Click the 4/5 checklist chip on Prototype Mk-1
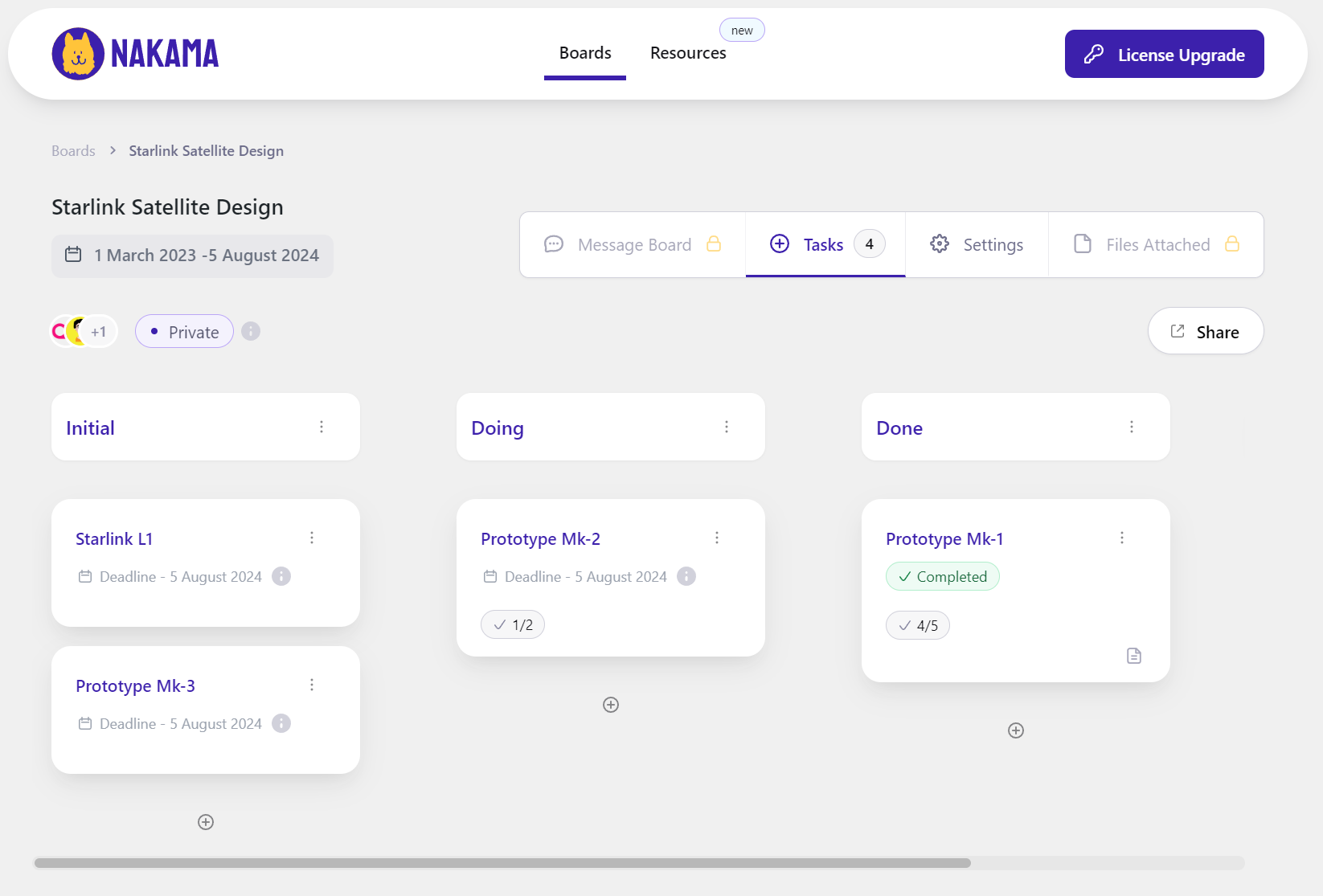This screenshot has width=1323, height=896. (917, 625)
